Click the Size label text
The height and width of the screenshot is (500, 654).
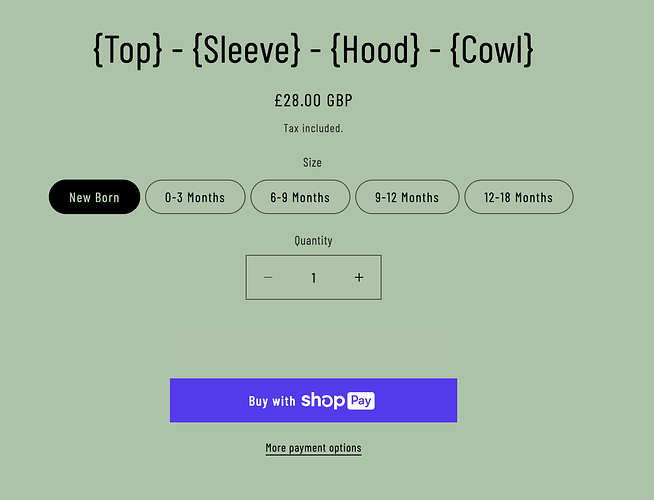(x=312, y=162)
